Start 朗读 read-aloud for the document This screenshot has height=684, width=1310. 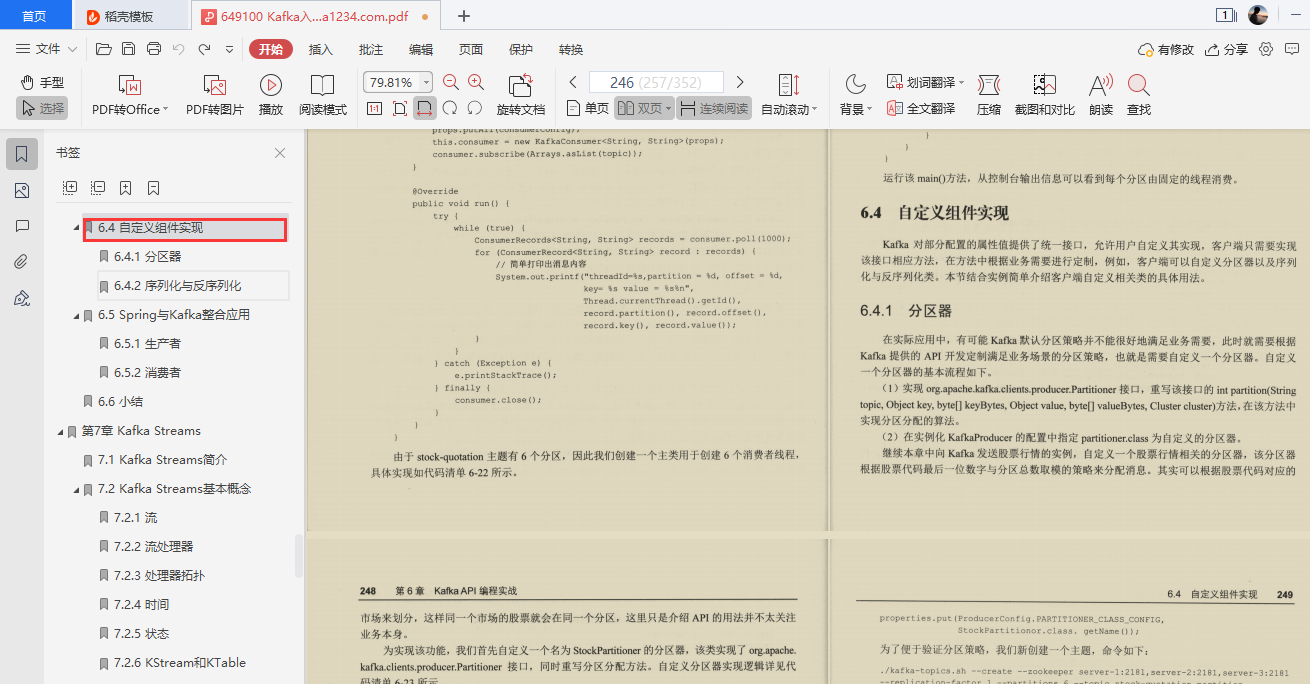(x=1100, y=95)
